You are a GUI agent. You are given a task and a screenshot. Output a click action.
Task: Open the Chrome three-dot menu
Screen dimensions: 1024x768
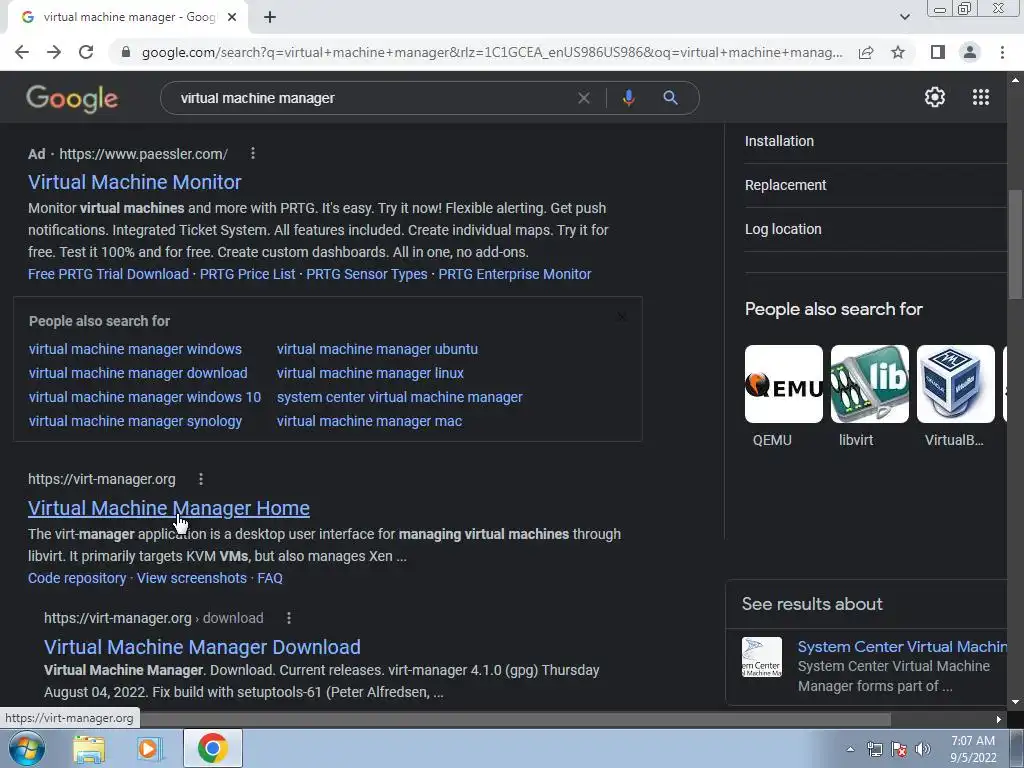pos(1002,52)
